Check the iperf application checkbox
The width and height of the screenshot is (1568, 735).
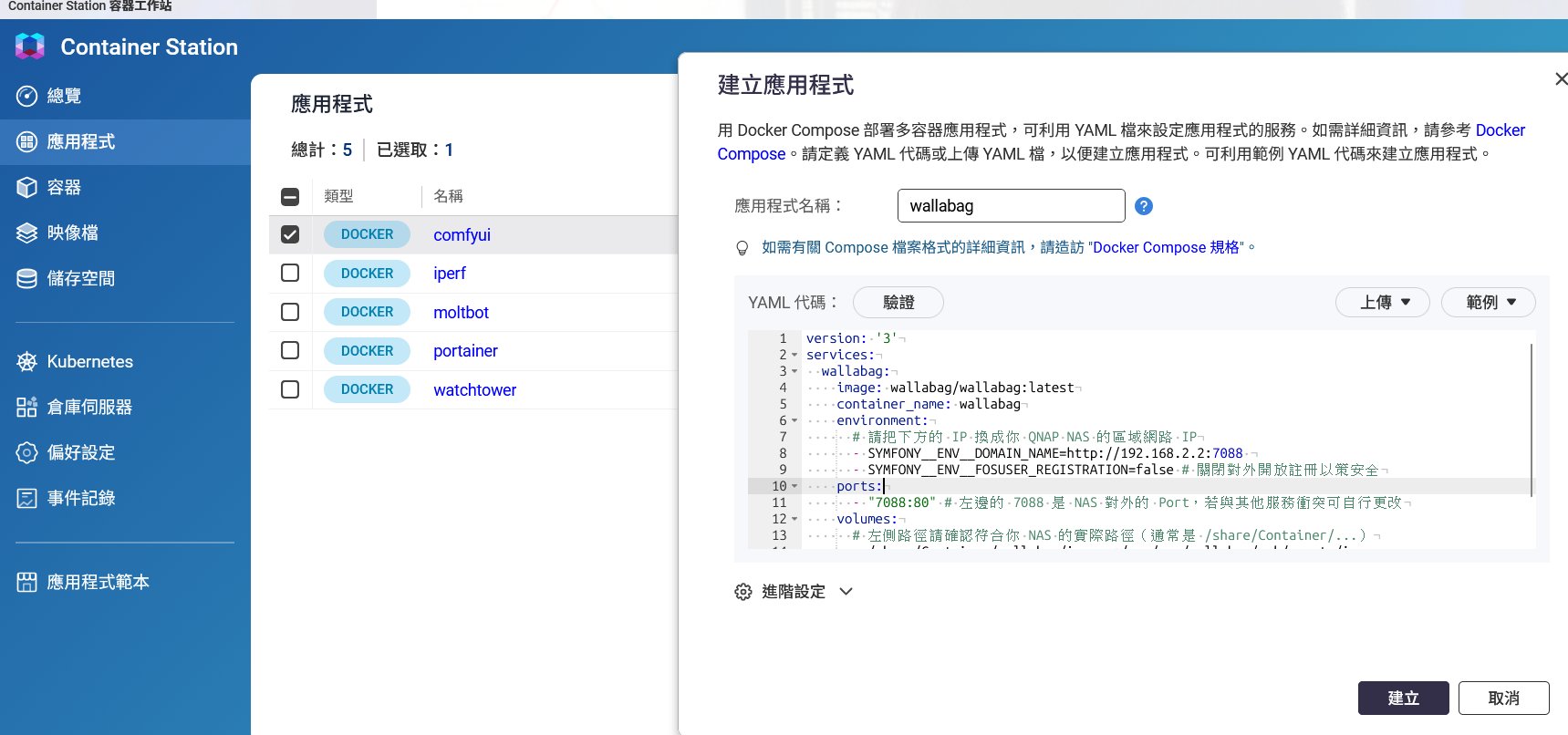[x=290, y=273]
